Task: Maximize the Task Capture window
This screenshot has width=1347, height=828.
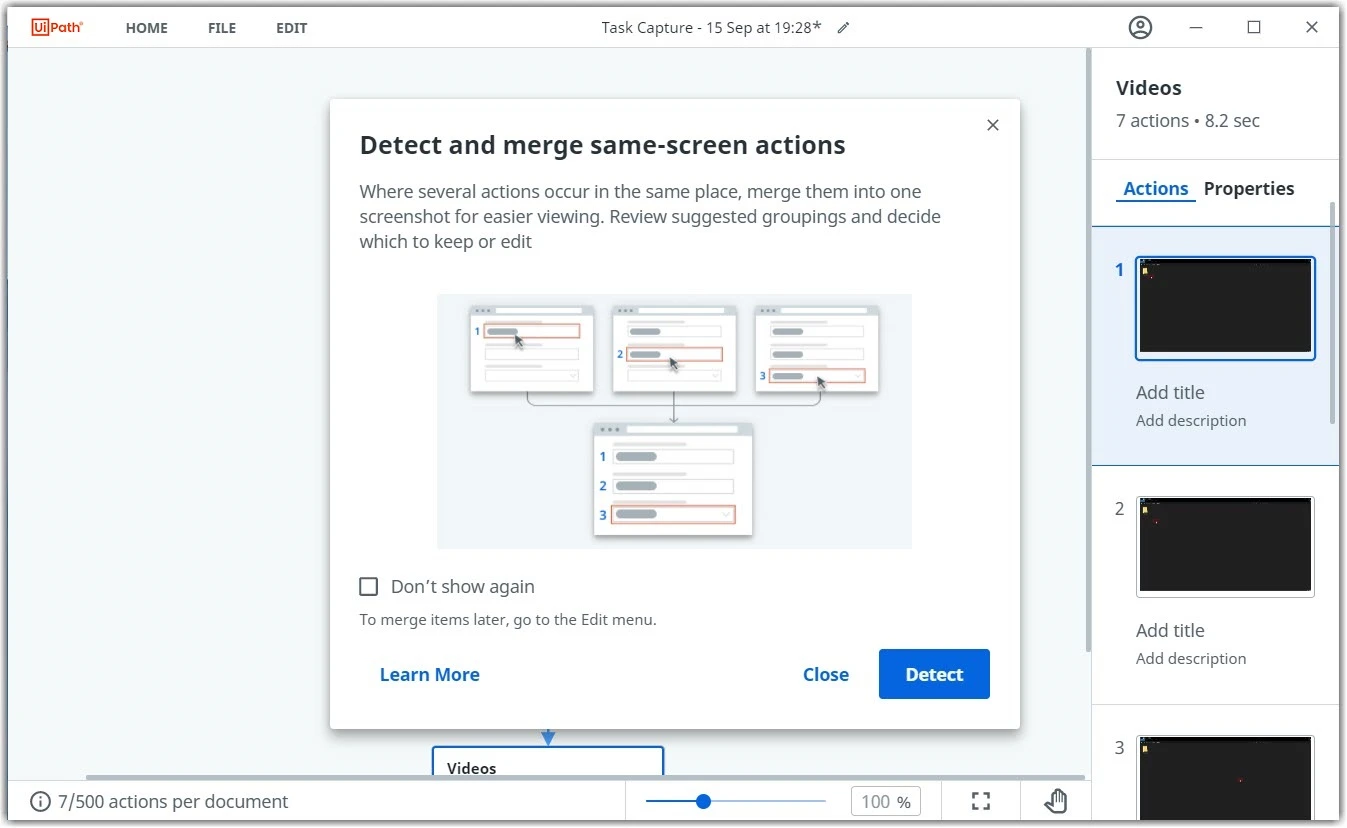Action: [1254, 28]
